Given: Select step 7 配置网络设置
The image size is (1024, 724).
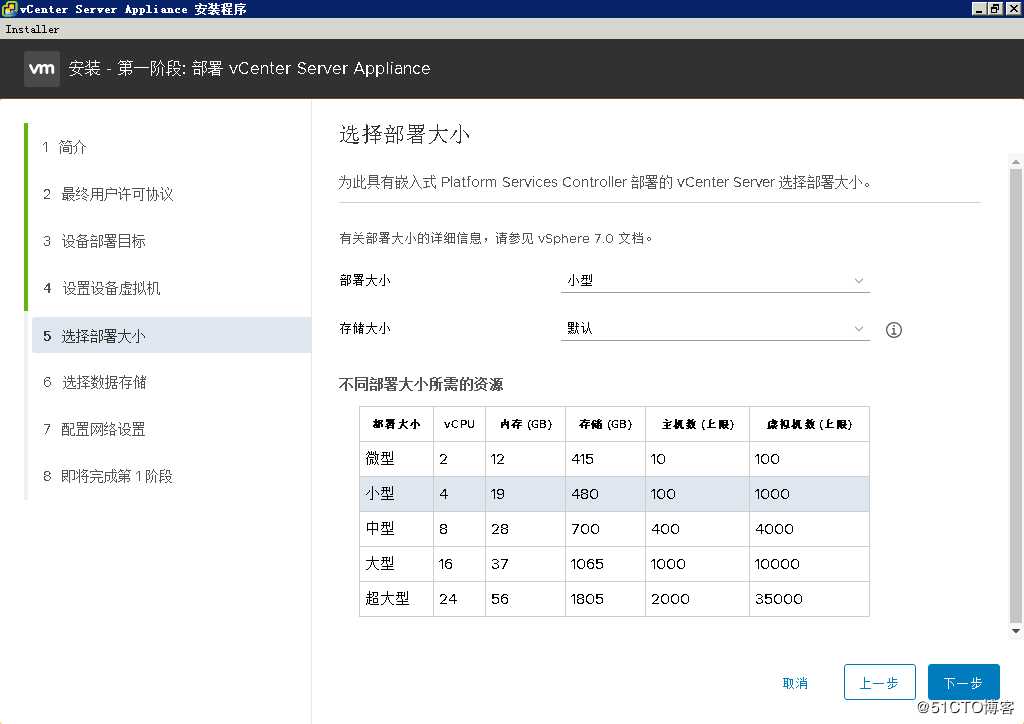Looking at the screenshot, I should [x=94, y=429].
